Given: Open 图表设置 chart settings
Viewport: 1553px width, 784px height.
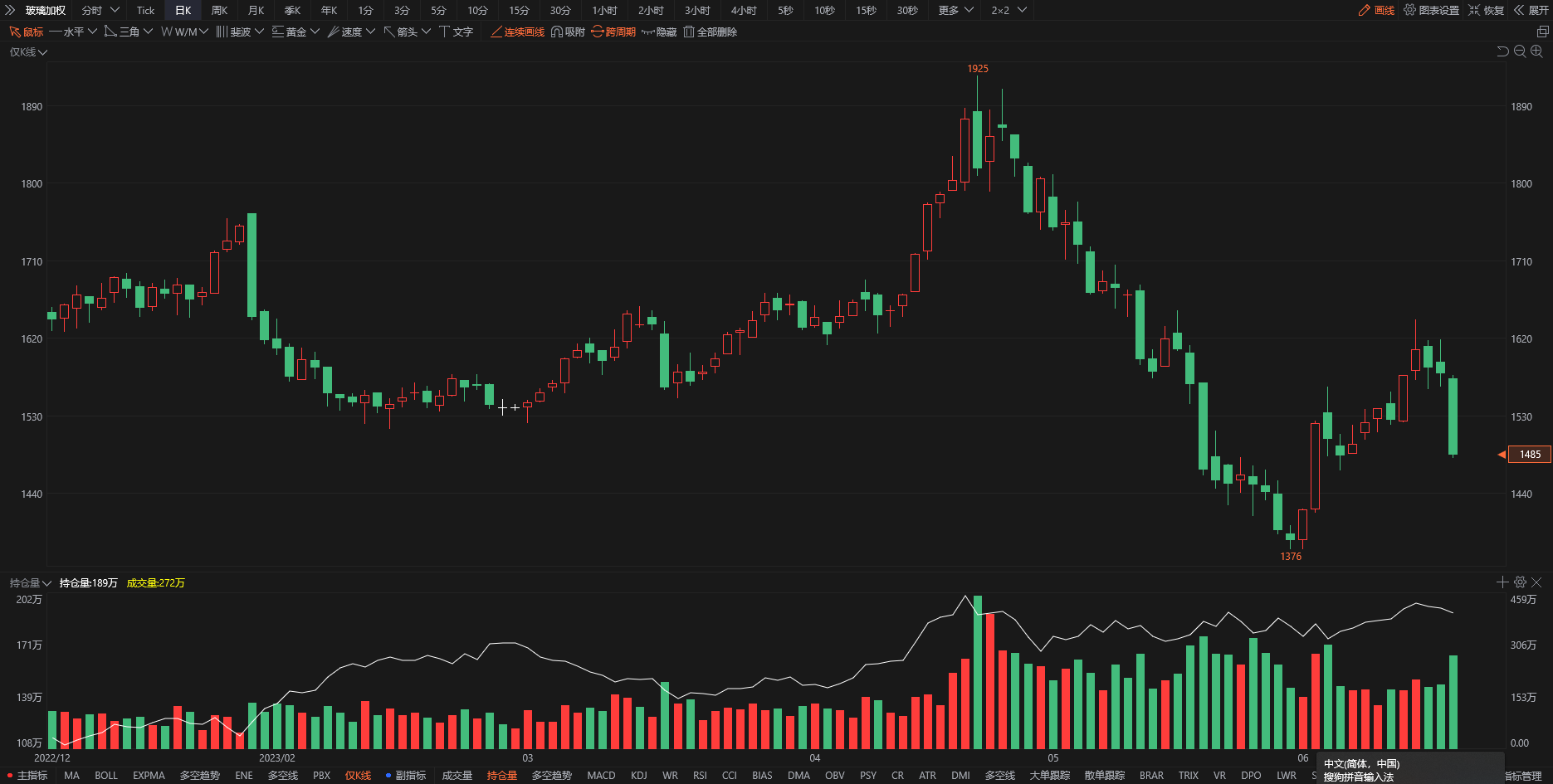Looking at the screenshot, I should click(x=1431, y=10).
